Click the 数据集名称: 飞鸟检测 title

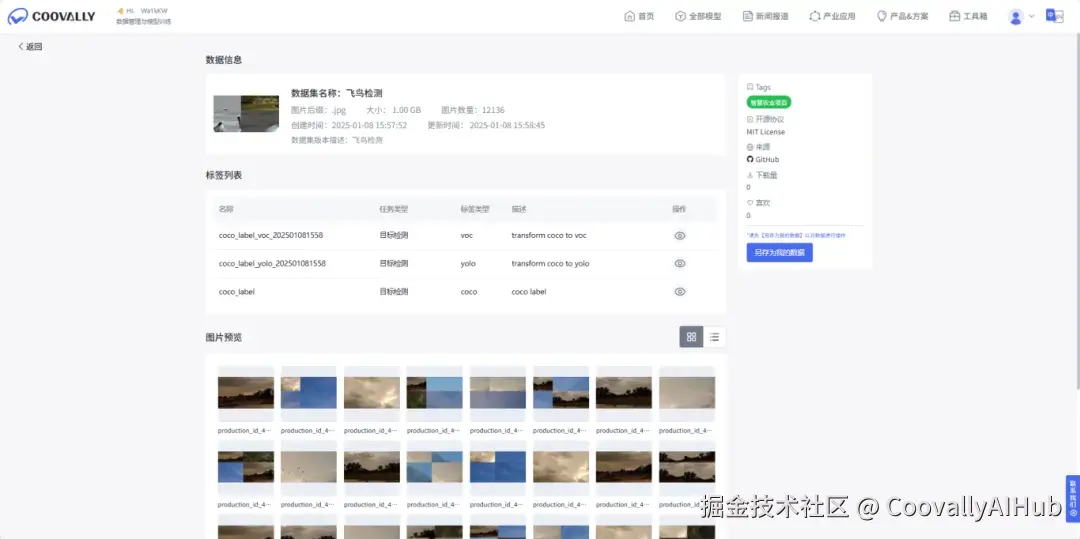point(337,93)
